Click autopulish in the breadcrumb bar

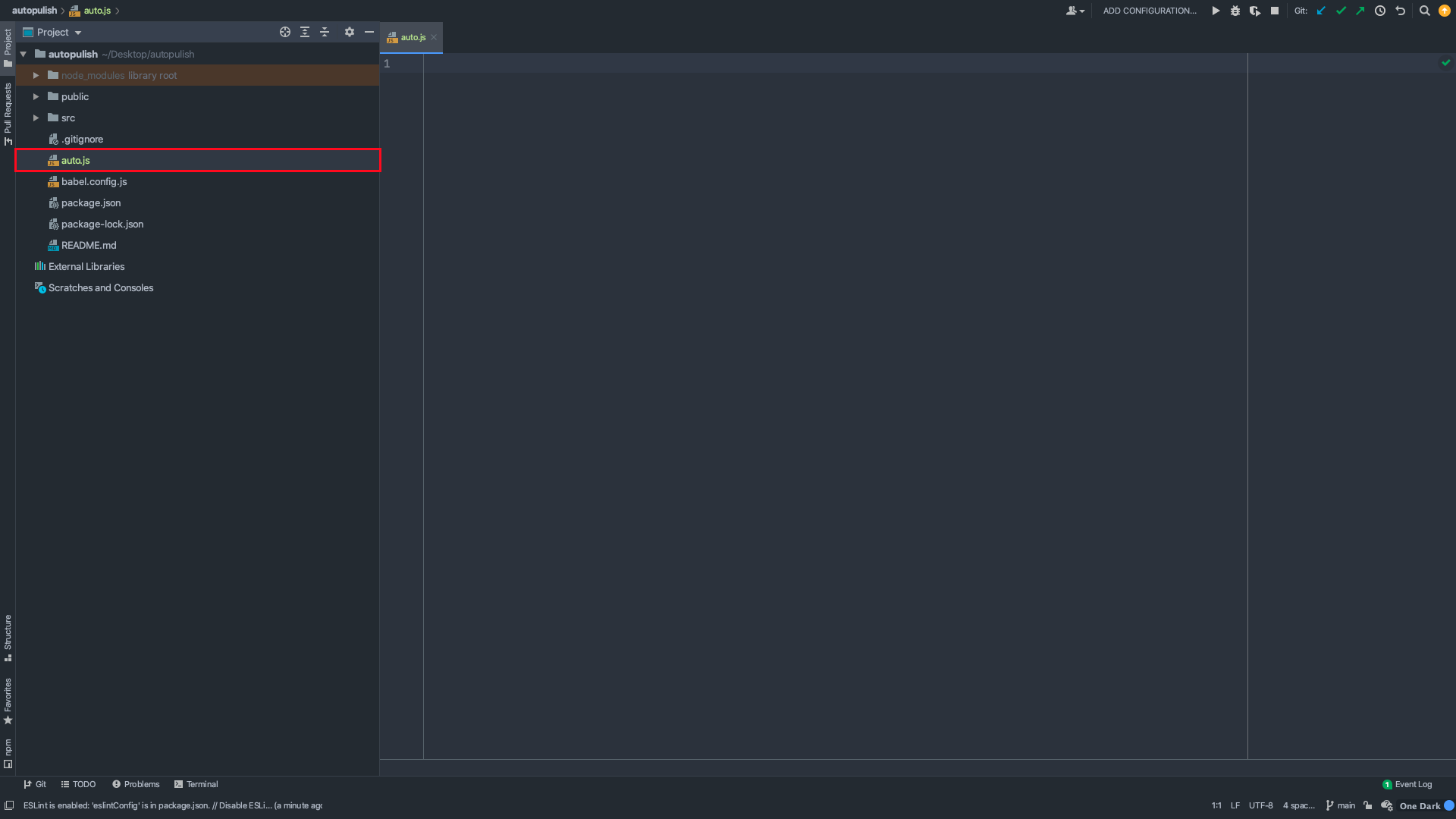34,11
